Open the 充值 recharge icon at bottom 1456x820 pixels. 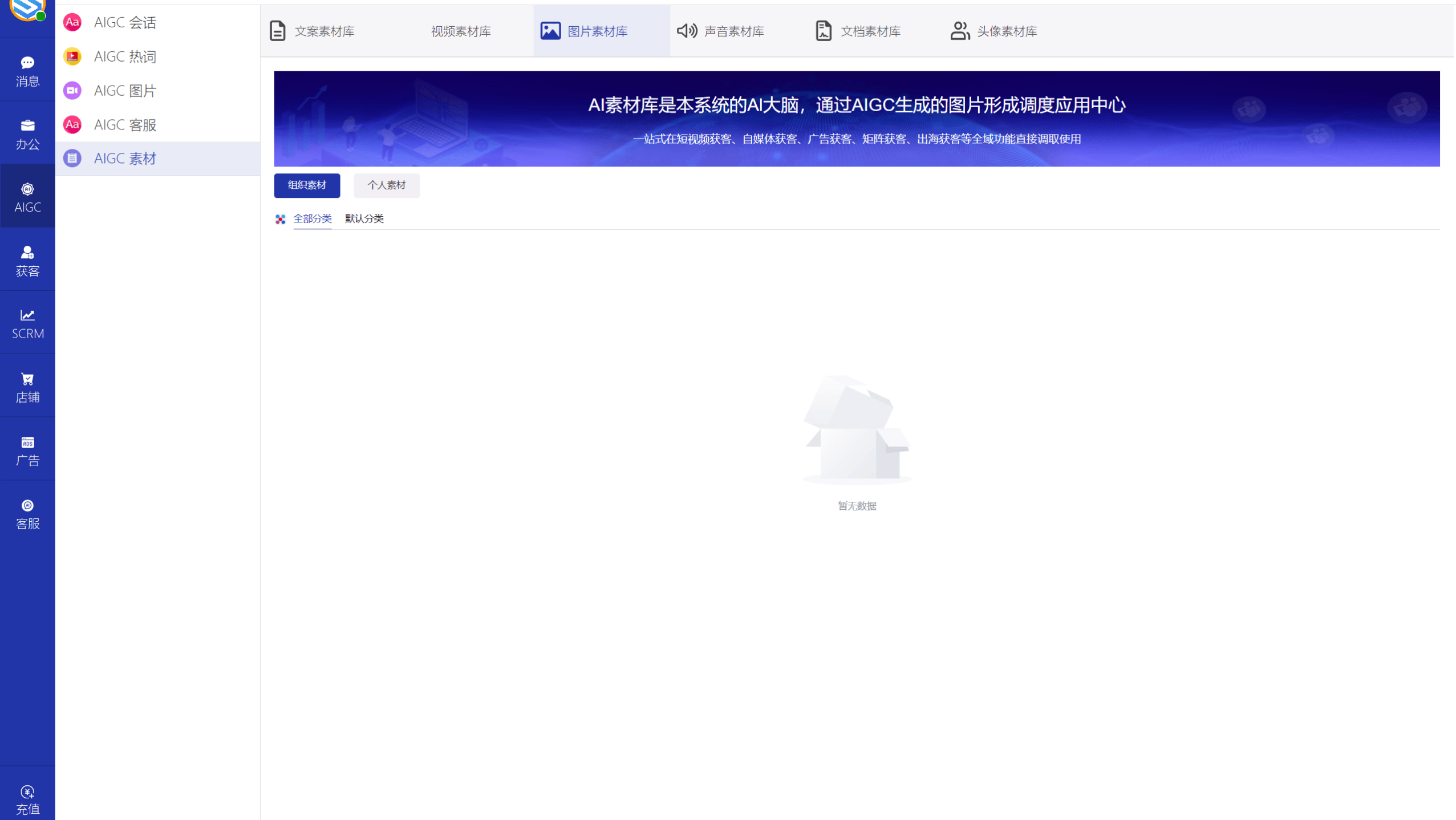(27, 798)
